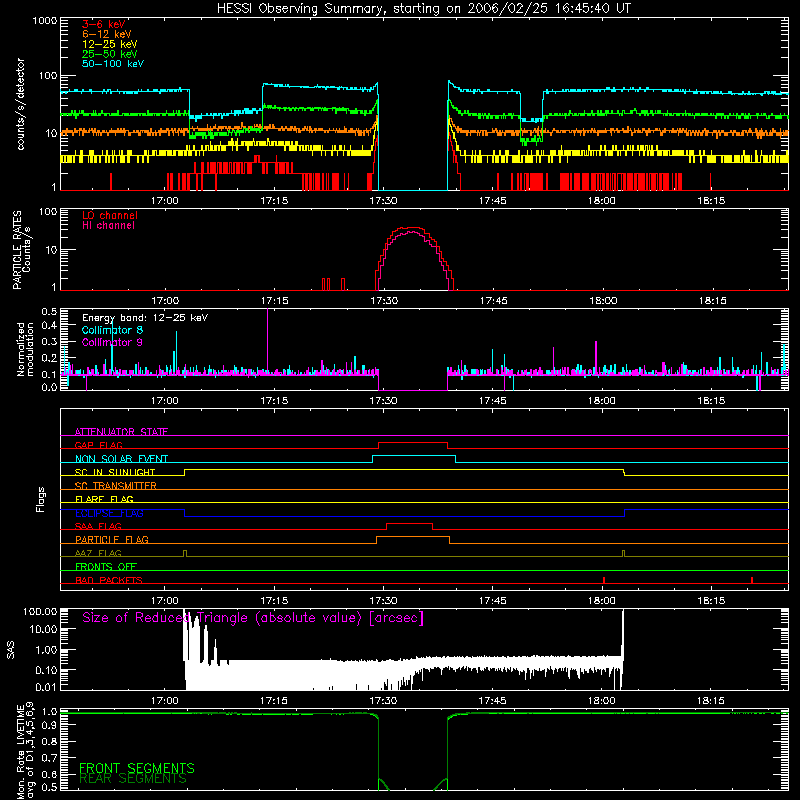Click the SC IN SUNLIGHT flag label

pyautogui.click(x=115, y=472)
